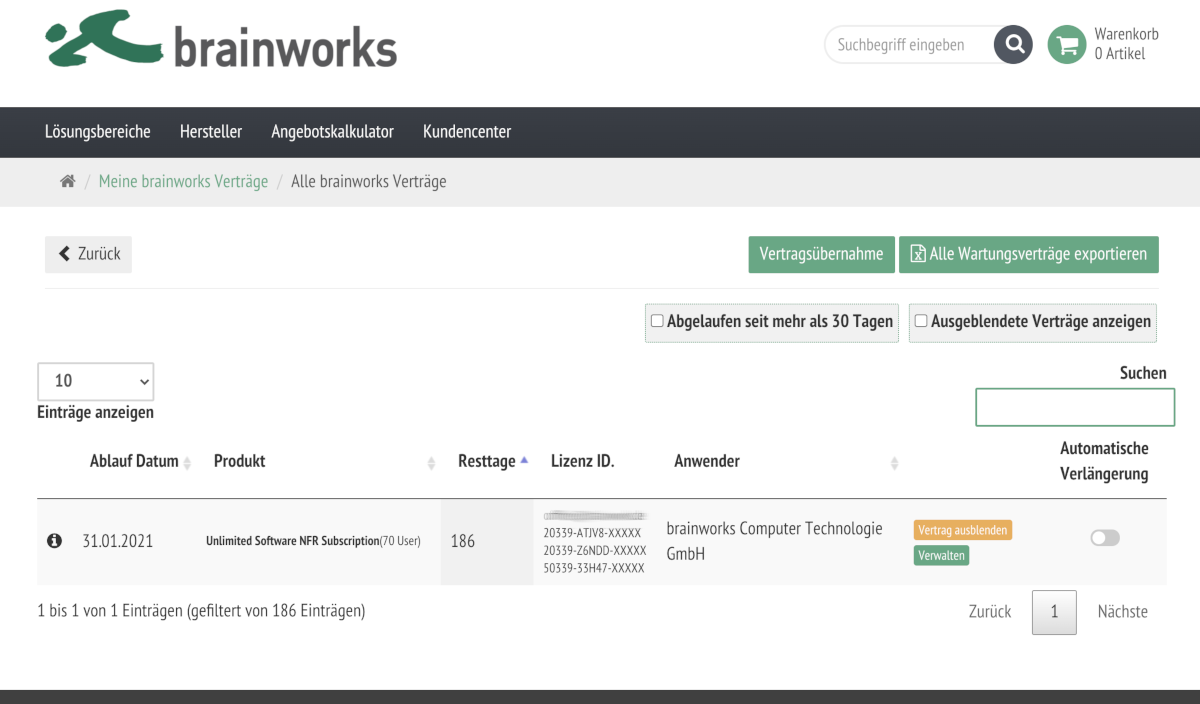Tick 'Ausgeblendete Verträge anzeigen' checkbox
Image resolution: width=1200 pixels, height=704 pixels.
pos(921,321)
